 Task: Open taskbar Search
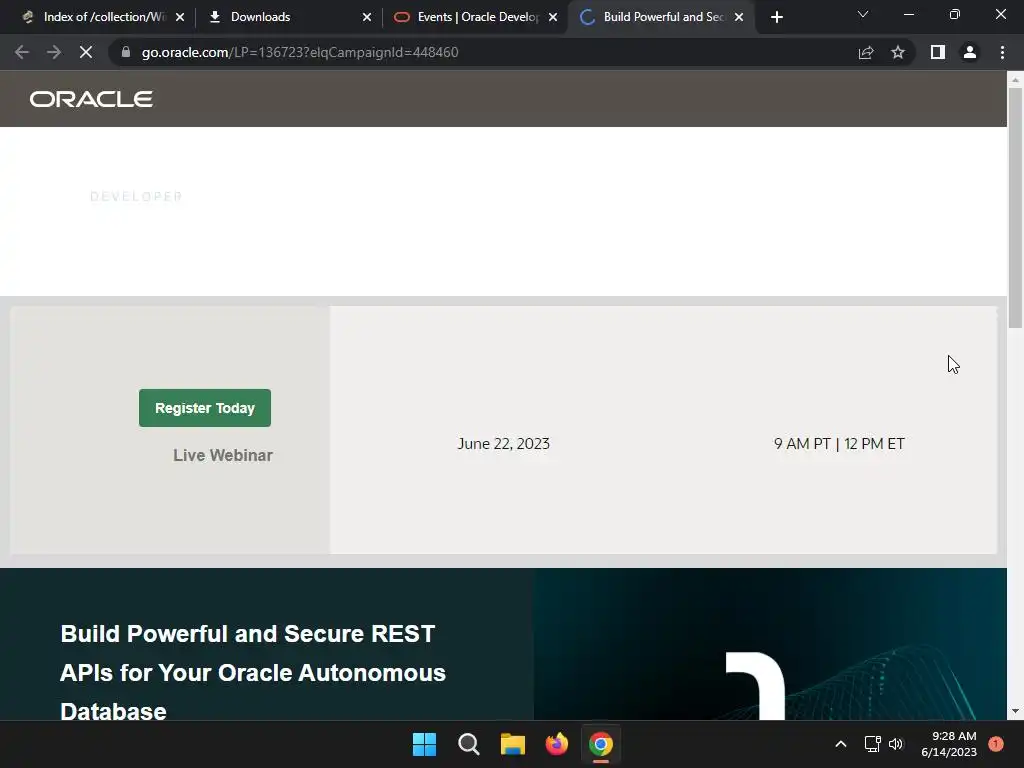[x=468, y=744]
